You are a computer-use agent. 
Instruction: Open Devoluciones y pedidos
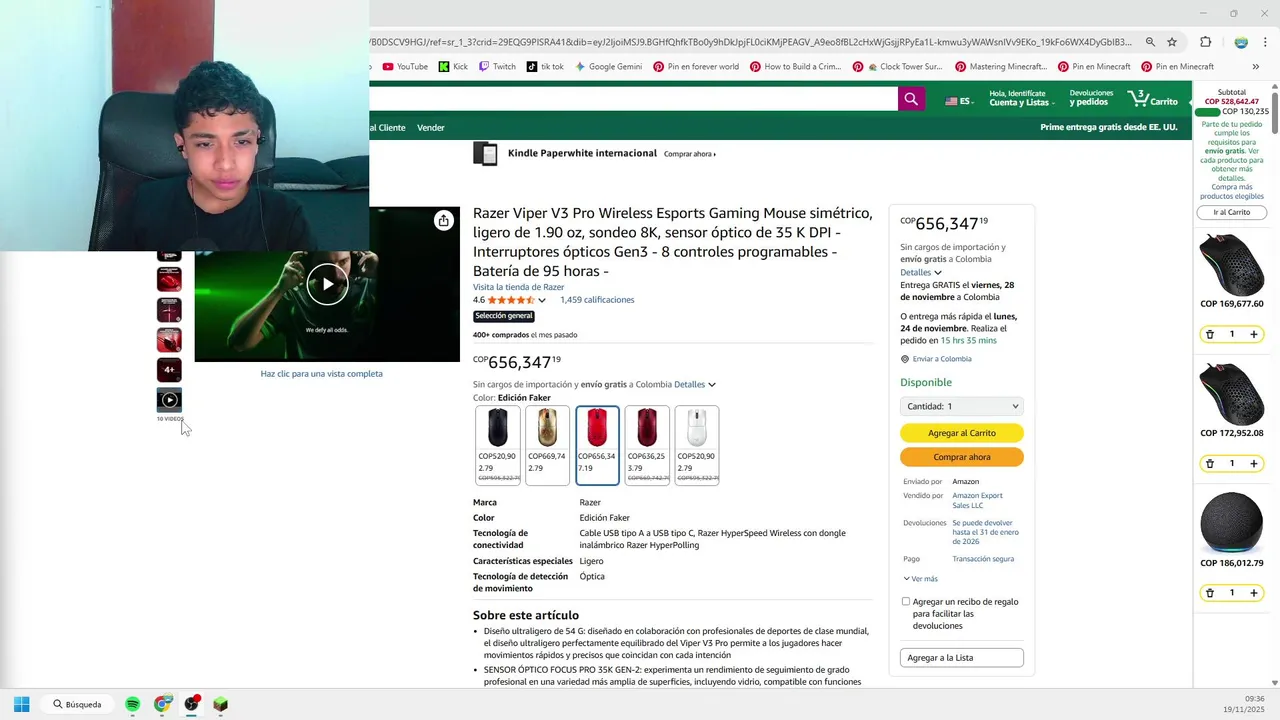[1091, 98]
